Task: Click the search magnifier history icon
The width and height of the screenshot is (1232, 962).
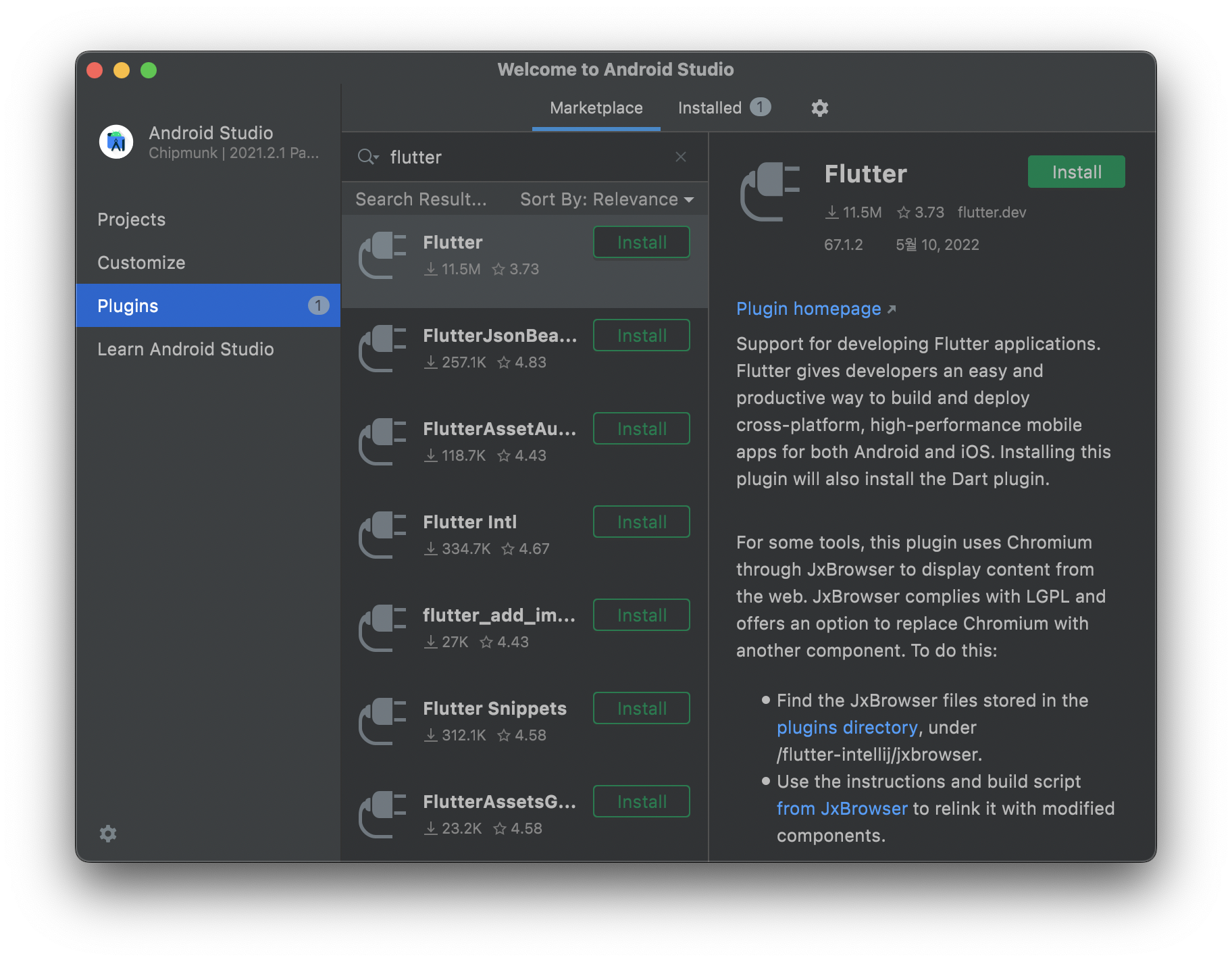Action: [368, 157]
